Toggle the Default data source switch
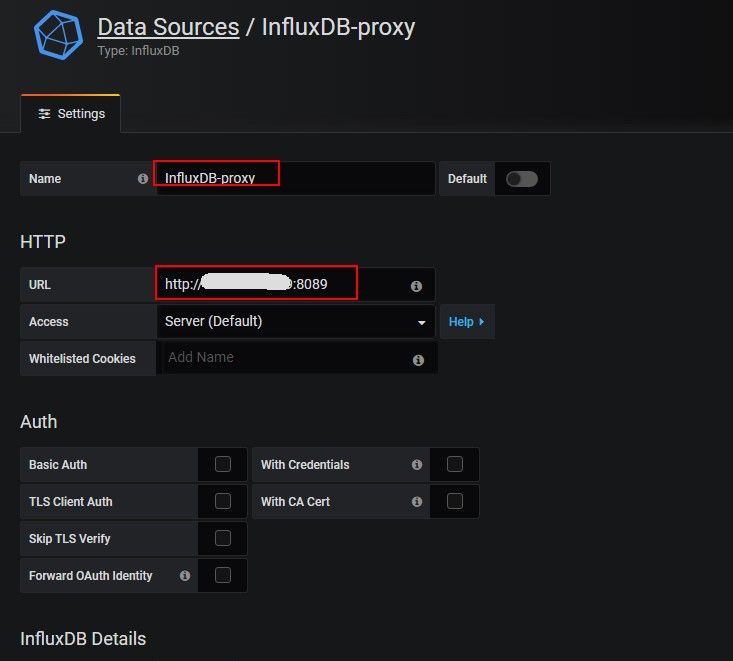Screen dimensions: 733x661 click(522, 179)
